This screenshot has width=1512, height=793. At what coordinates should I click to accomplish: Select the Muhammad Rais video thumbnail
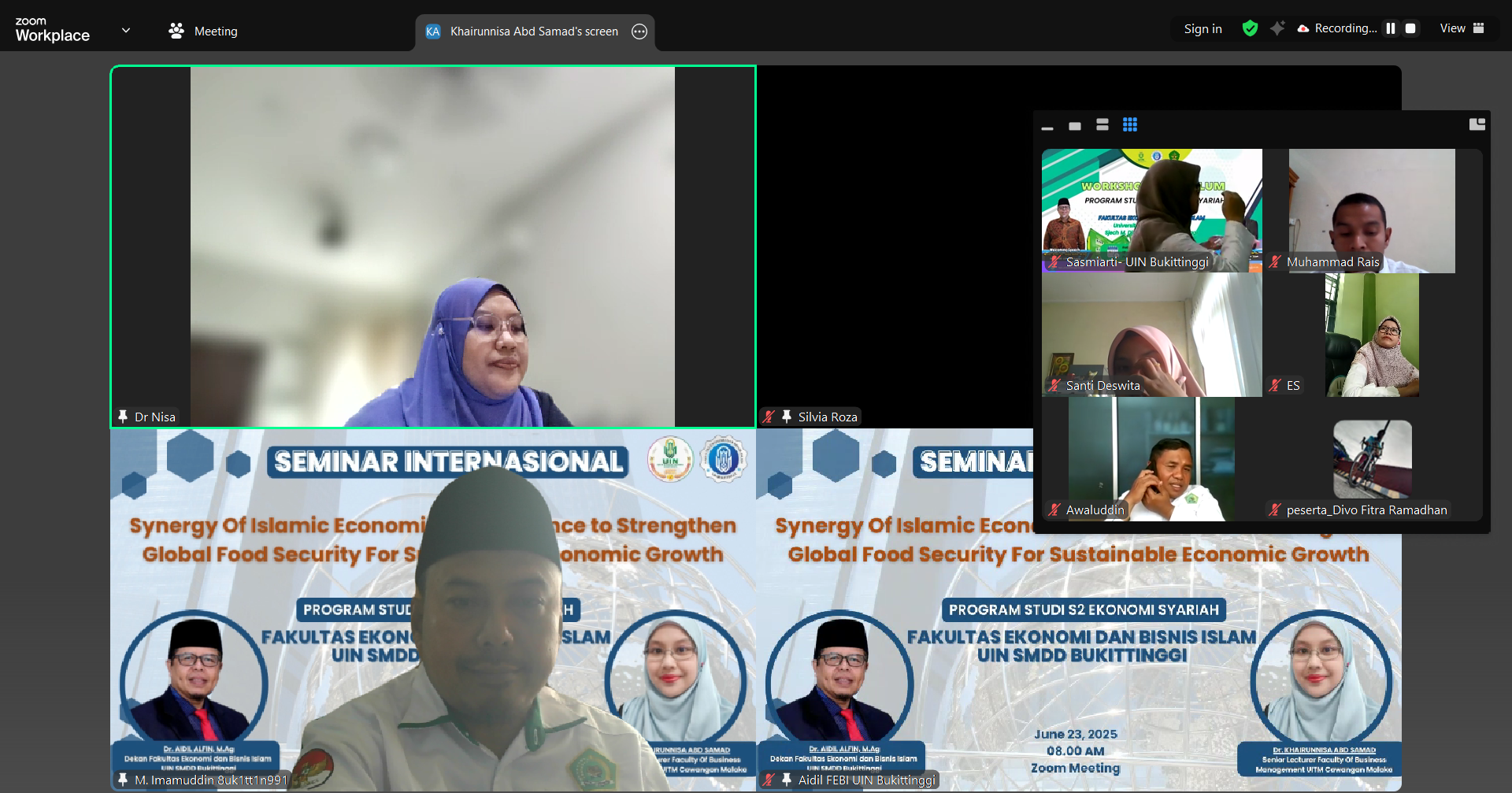click(x=1373, y=210)
